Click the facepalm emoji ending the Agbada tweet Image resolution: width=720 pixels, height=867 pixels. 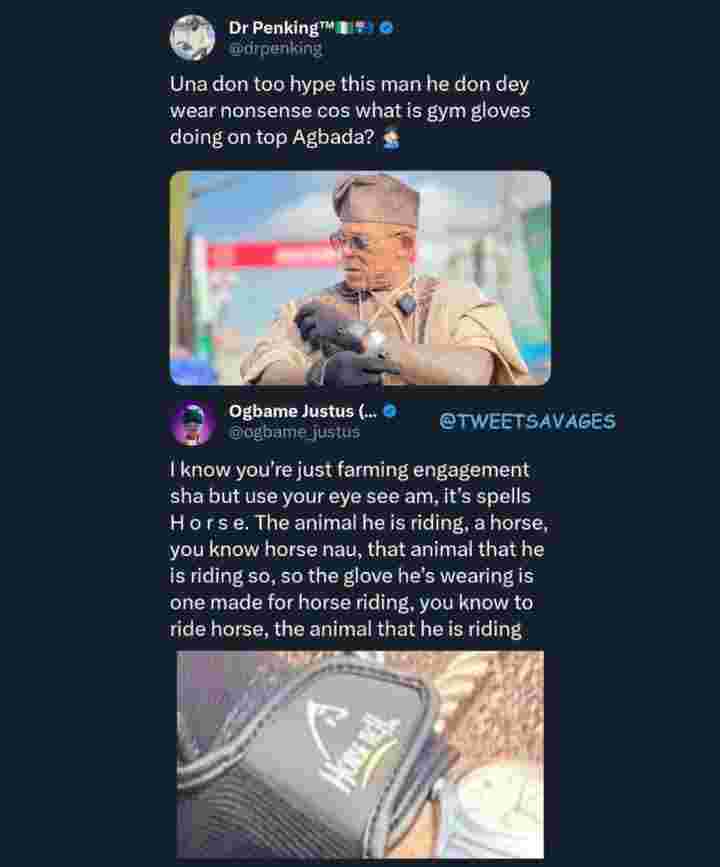point(392,138)
